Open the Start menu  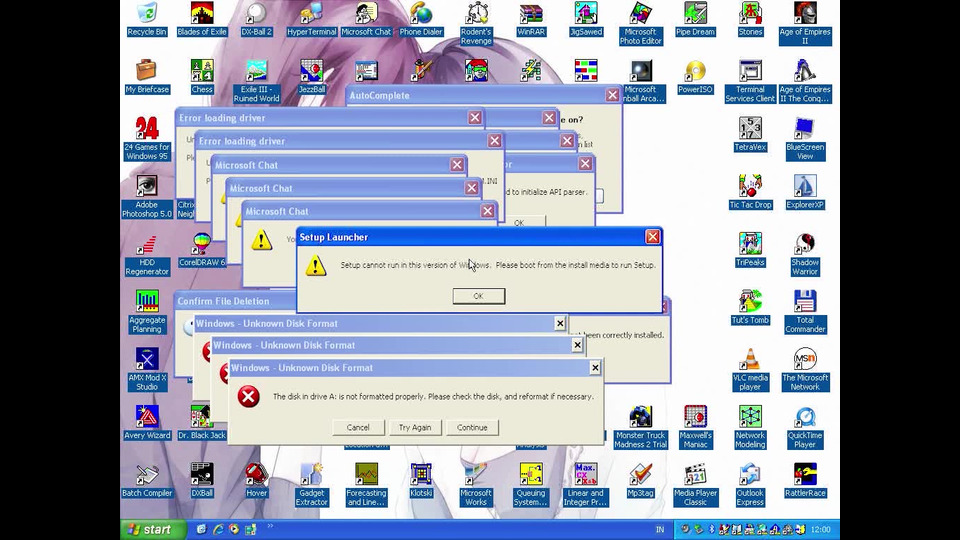point(154,530)
